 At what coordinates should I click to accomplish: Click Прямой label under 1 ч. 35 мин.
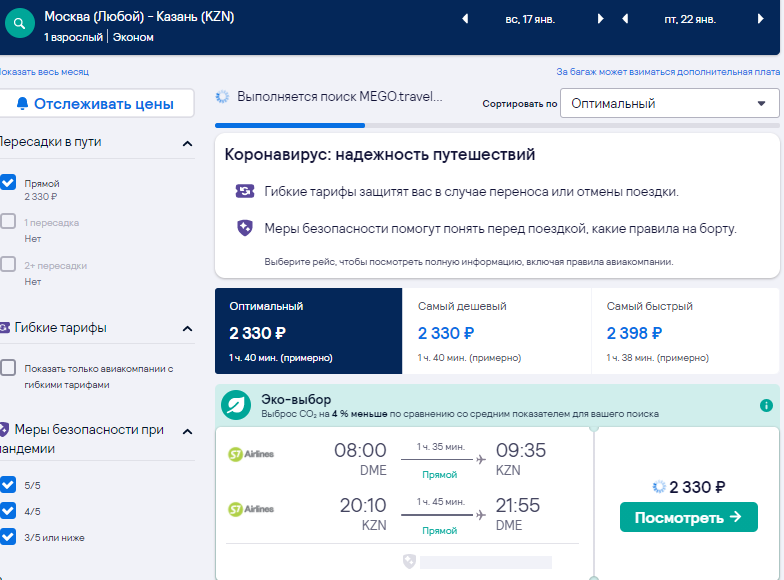click(x=440, y=474)
